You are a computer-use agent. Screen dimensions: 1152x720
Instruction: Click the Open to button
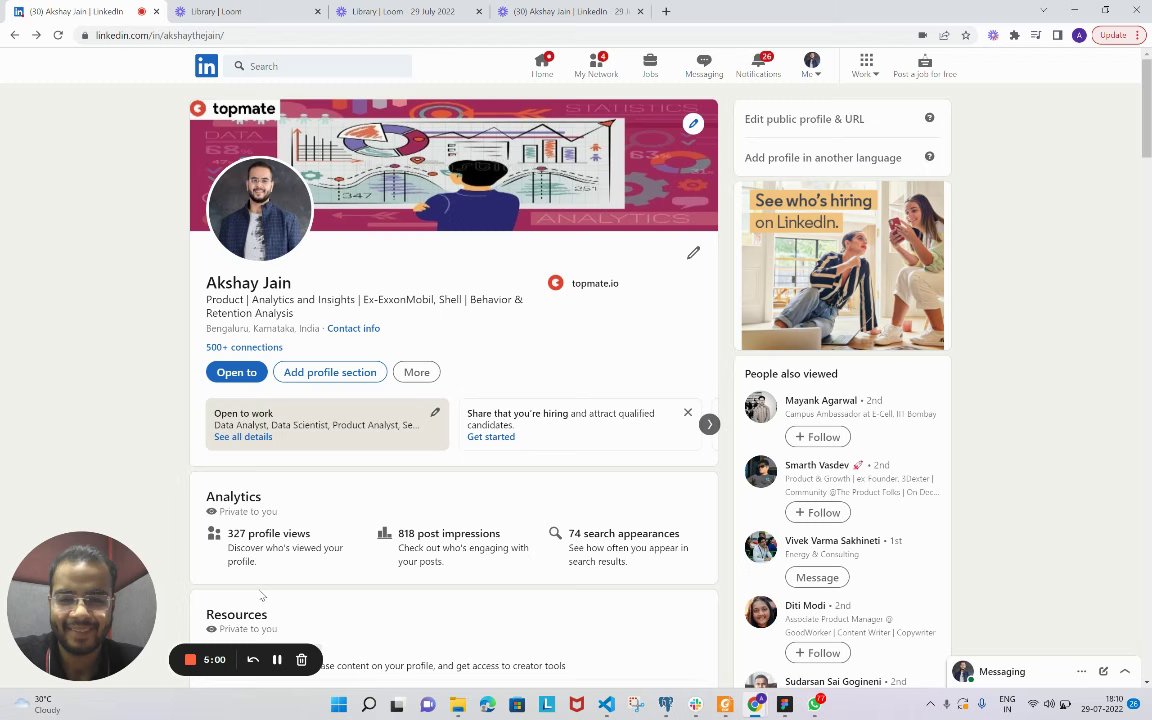(237, 372)
